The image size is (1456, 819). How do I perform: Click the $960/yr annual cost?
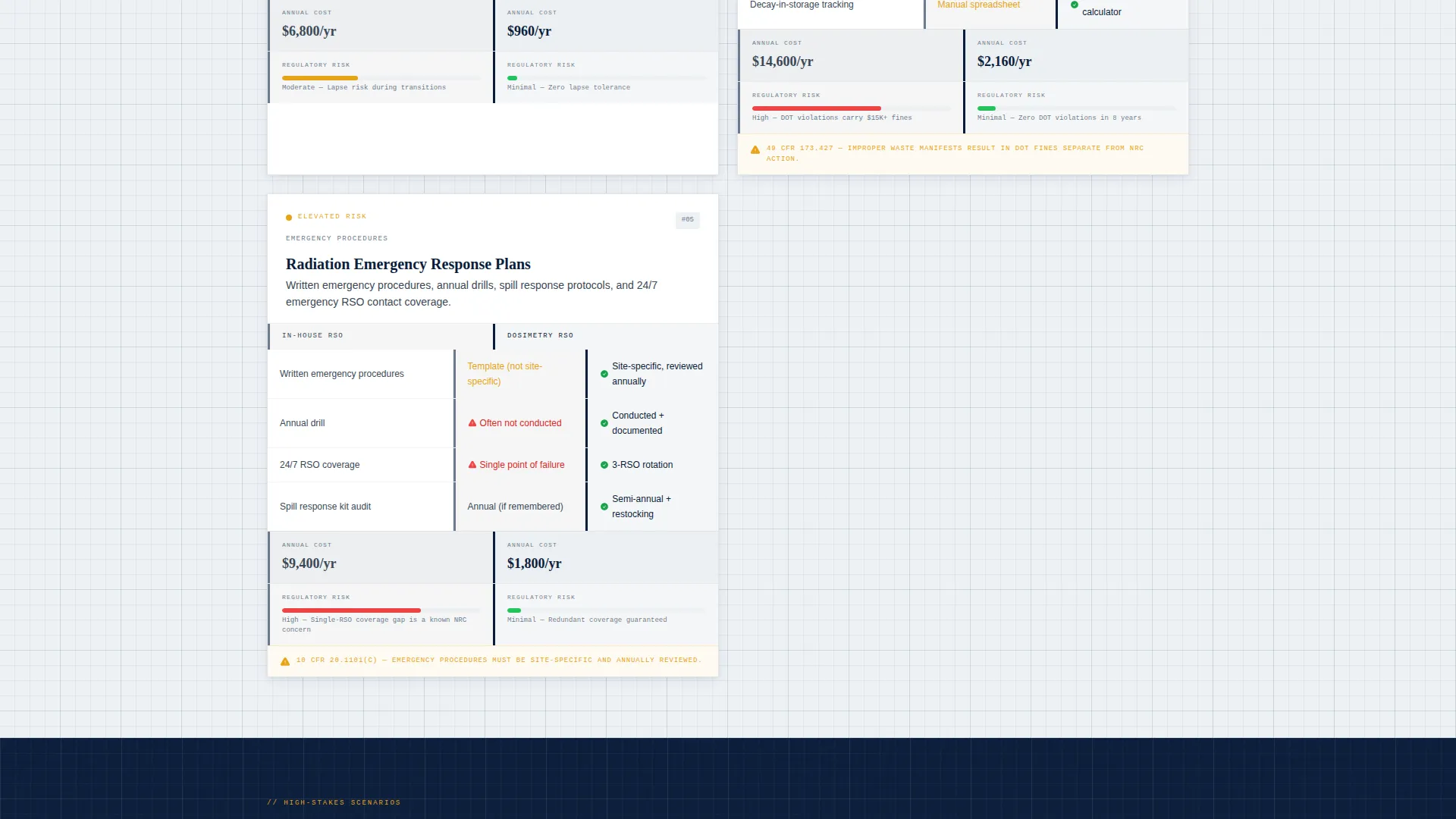click(529, 31)
